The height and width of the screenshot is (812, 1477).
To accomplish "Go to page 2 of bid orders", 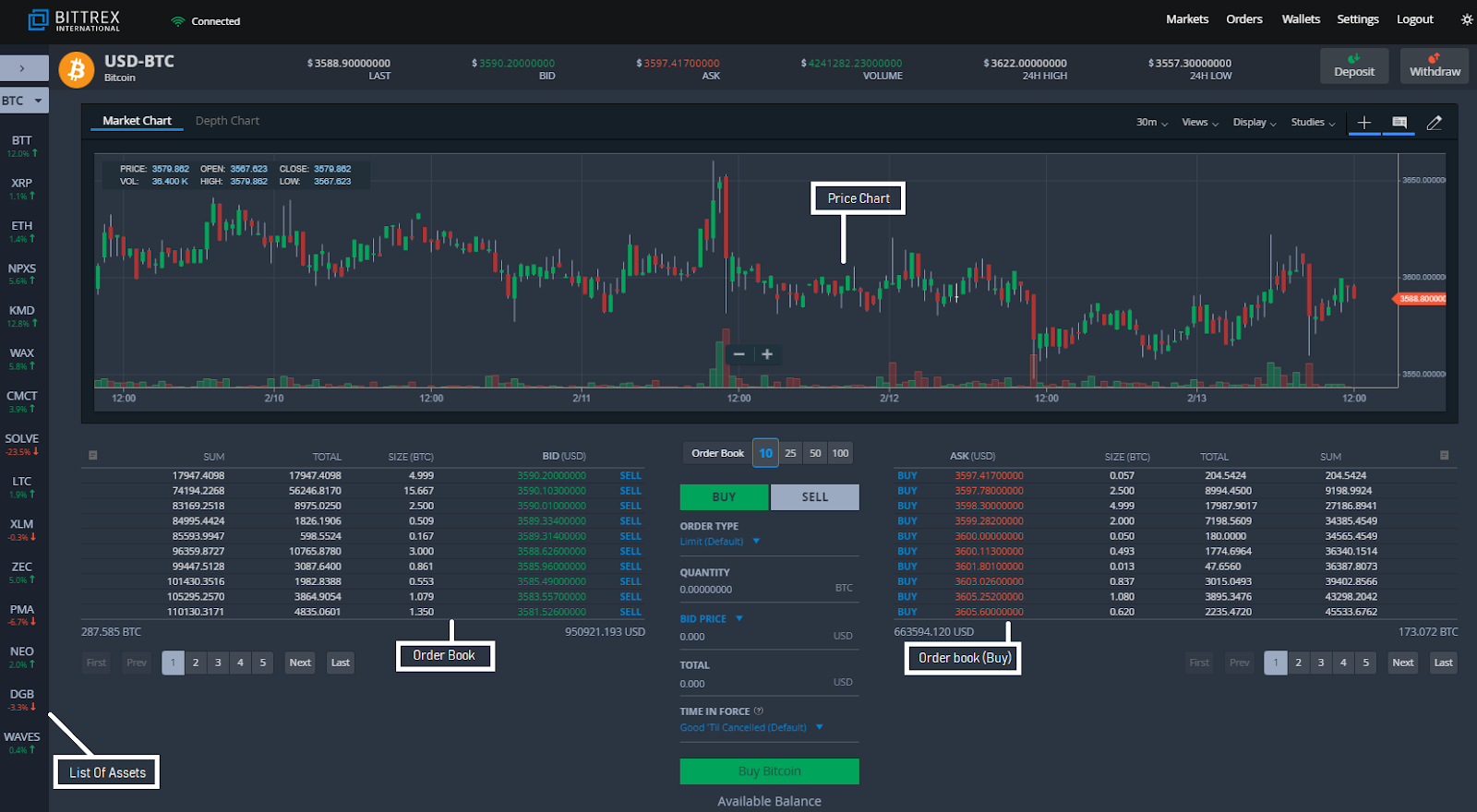I will point(196,663).
